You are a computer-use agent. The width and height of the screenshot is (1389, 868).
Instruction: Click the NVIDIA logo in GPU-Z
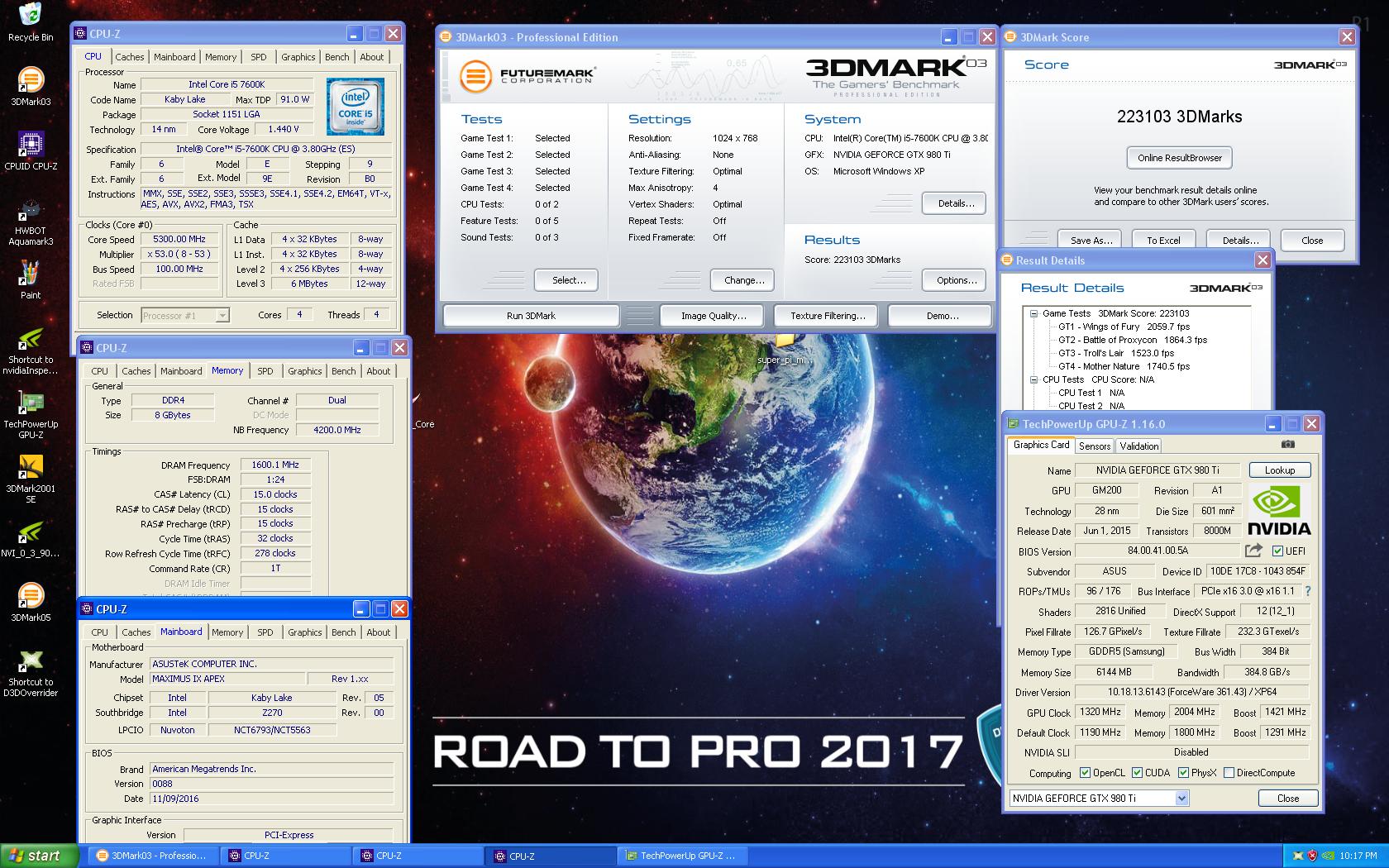(x=1279, y=511)
